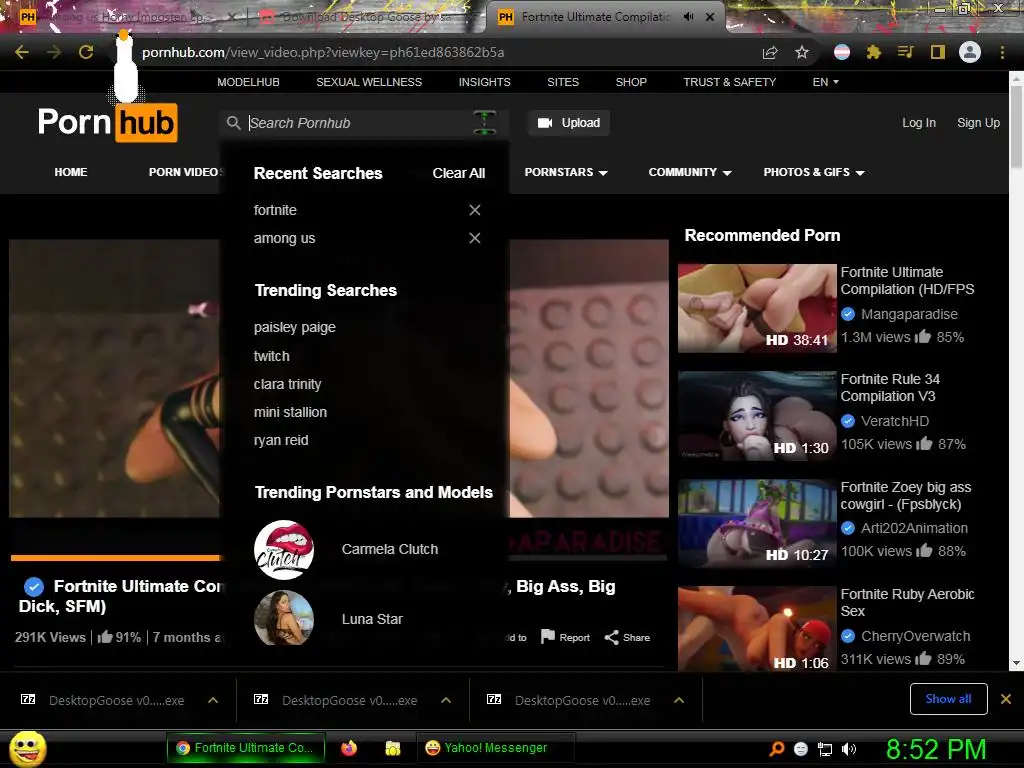Remove 'among us' from recent searches
Screen dimensions: 1024x768
click(x=475, y=238)
